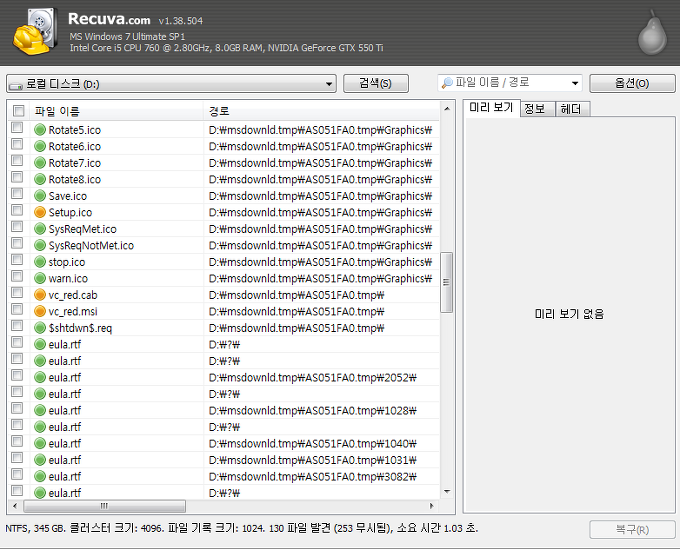This screenshot has height=550, width=680.
Task: Click orange status dot of Setup.ico
Action: coord(40,212)
